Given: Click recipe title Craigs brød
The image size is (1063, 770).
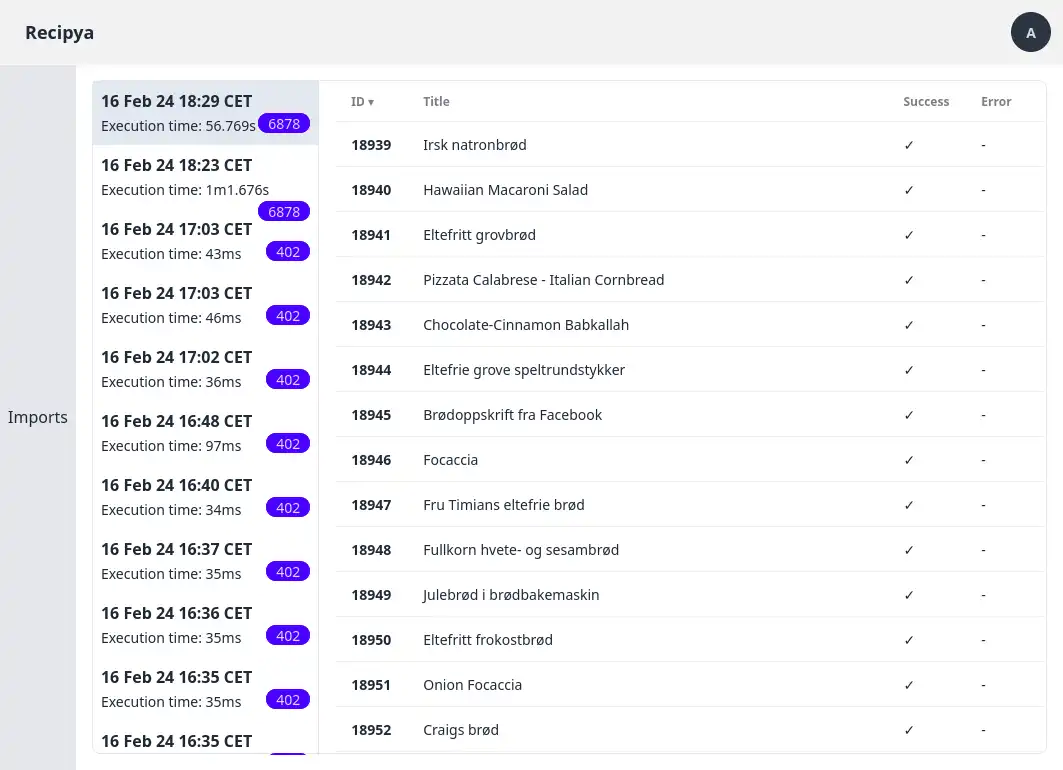Looking at the screenshot, I should point(460,730).
